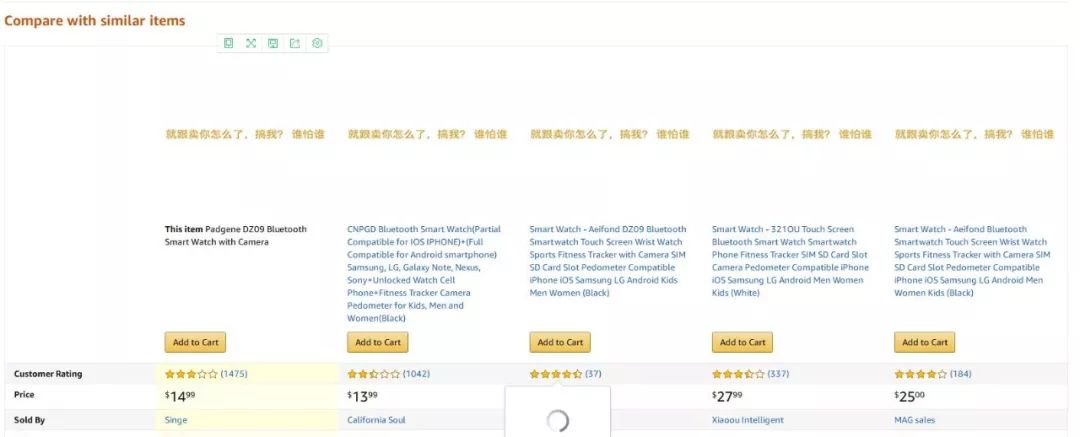View the 1475 customer reviews
Viewport: 1080px width, 437px height.
(234, 374)
